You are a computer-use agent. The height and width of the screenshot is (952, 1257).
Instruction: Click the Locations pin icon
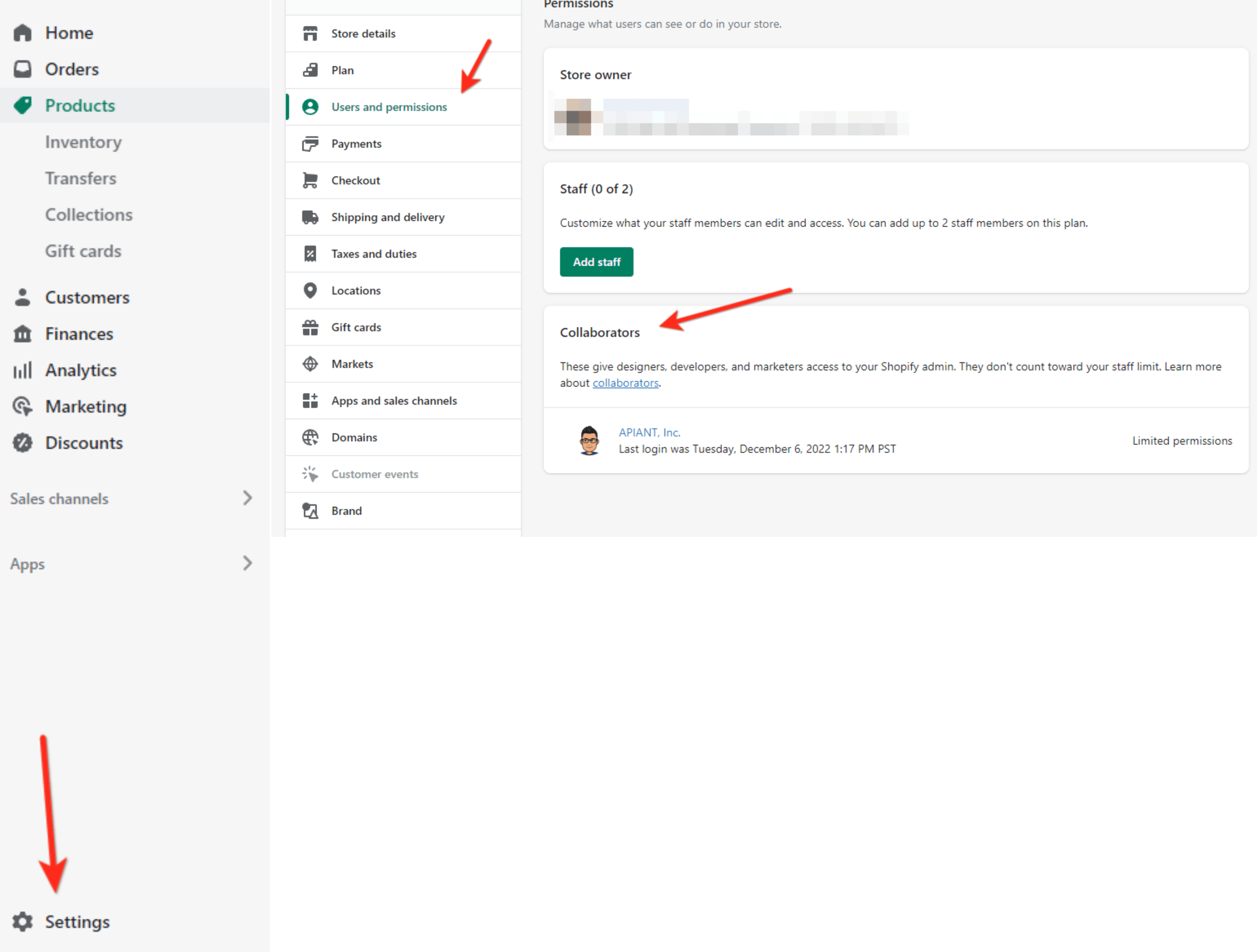(310, 290)
